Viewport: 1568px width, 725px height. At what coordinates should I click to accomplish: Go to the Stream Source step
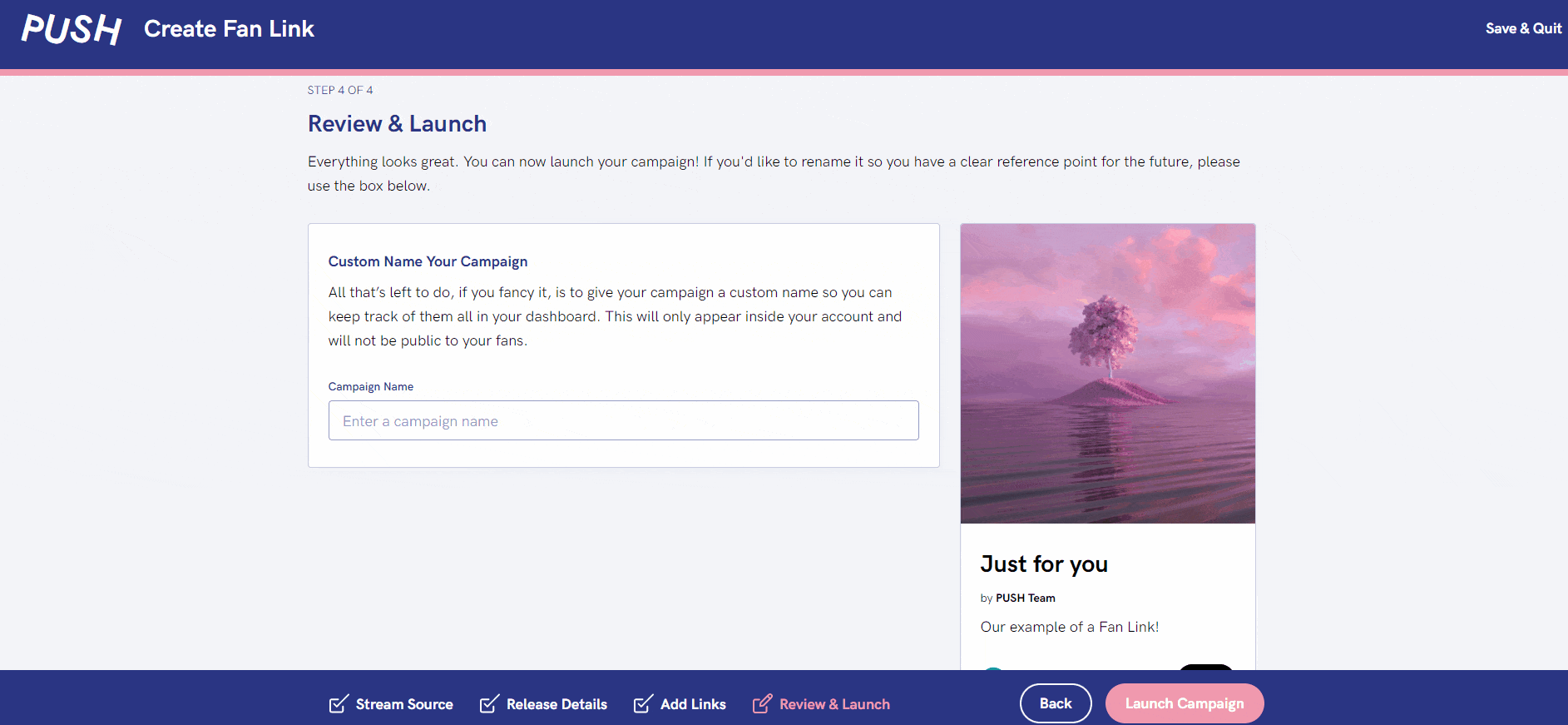click(x=391, y=704)
